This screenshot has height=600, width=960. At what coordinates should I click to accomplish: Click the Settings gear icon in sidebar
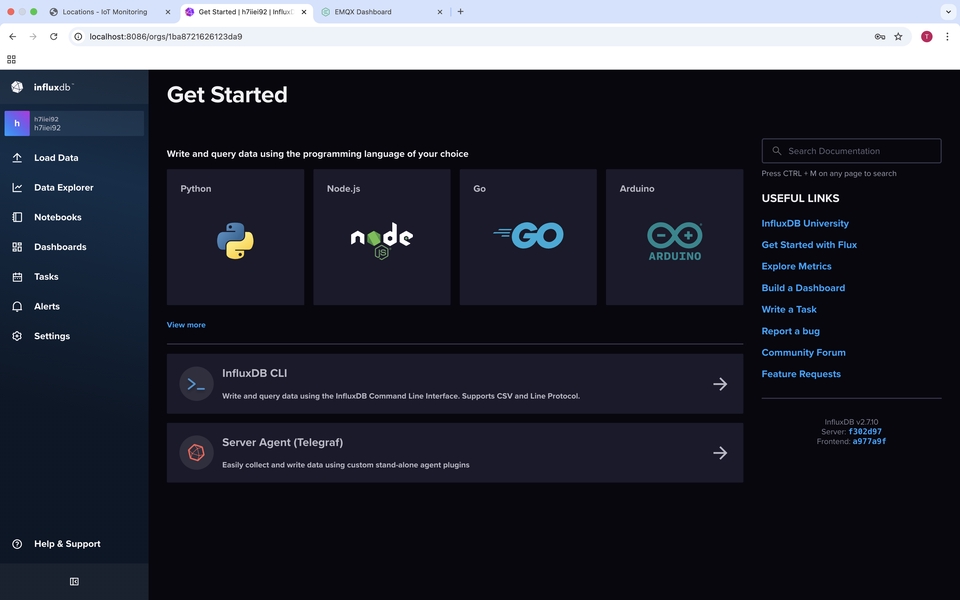pyautogui.click(x=17, y=336)
